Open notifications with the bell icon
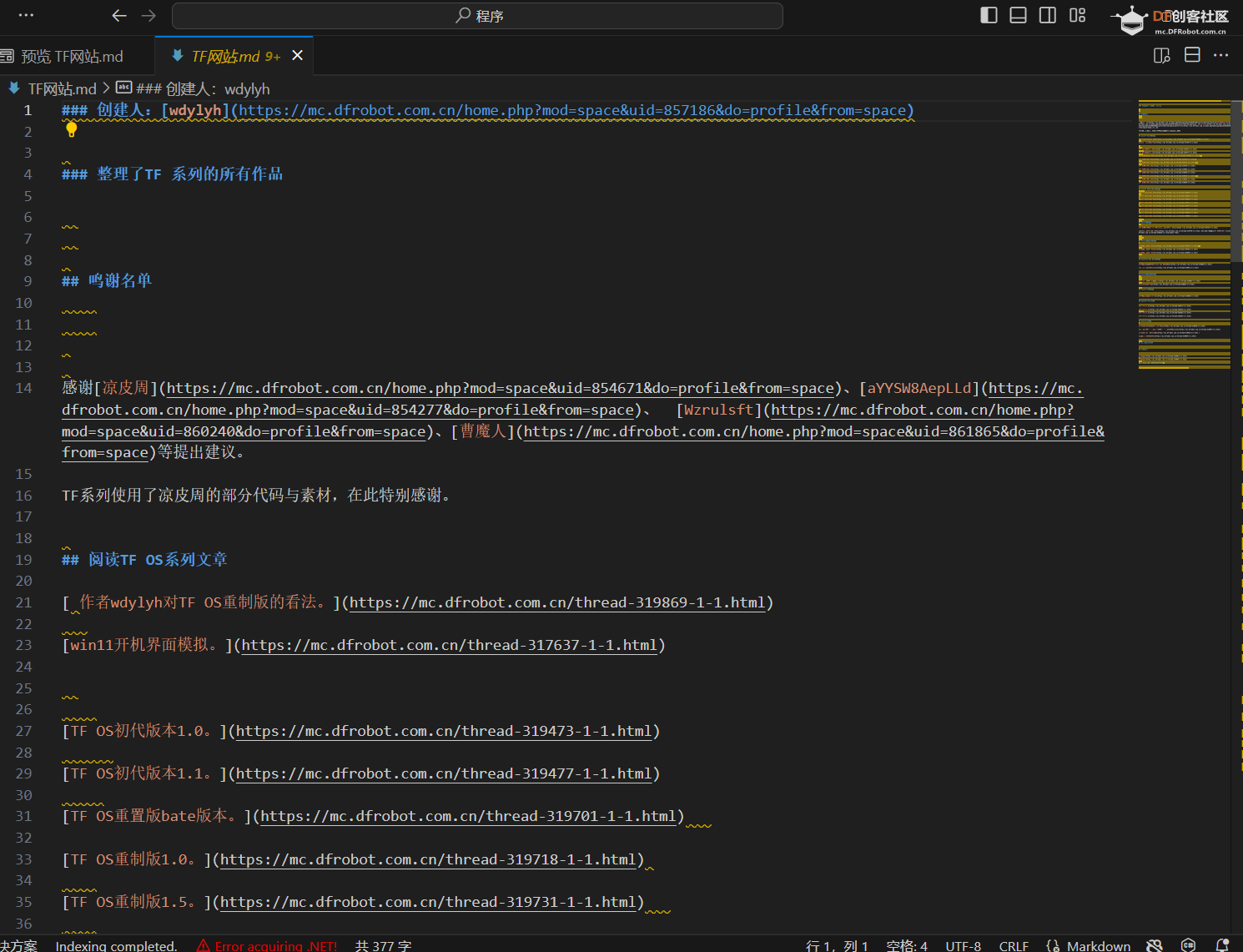The image size is (1243, 952). click(x=1222, y=944)
